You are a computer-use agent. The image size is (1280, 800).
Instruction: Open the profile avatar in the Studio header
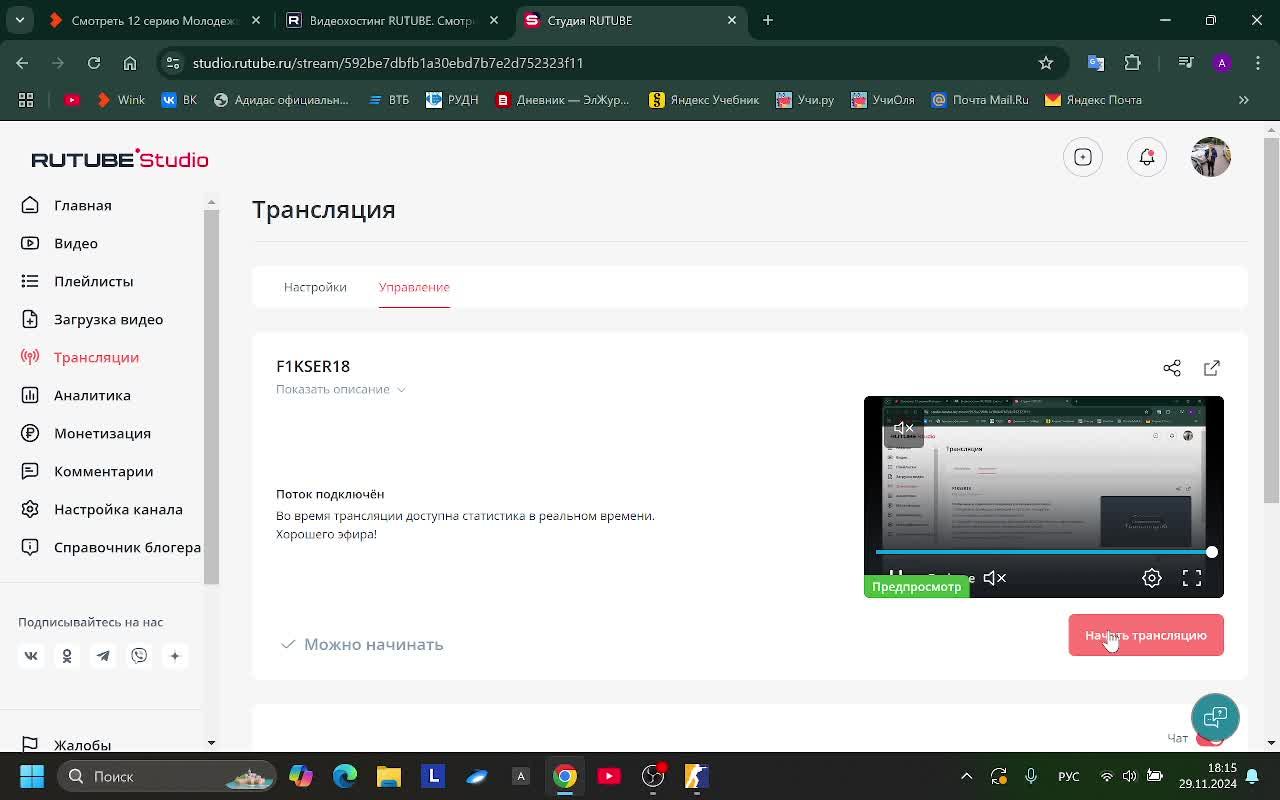pyautogui.click(x=1211, y=157)
